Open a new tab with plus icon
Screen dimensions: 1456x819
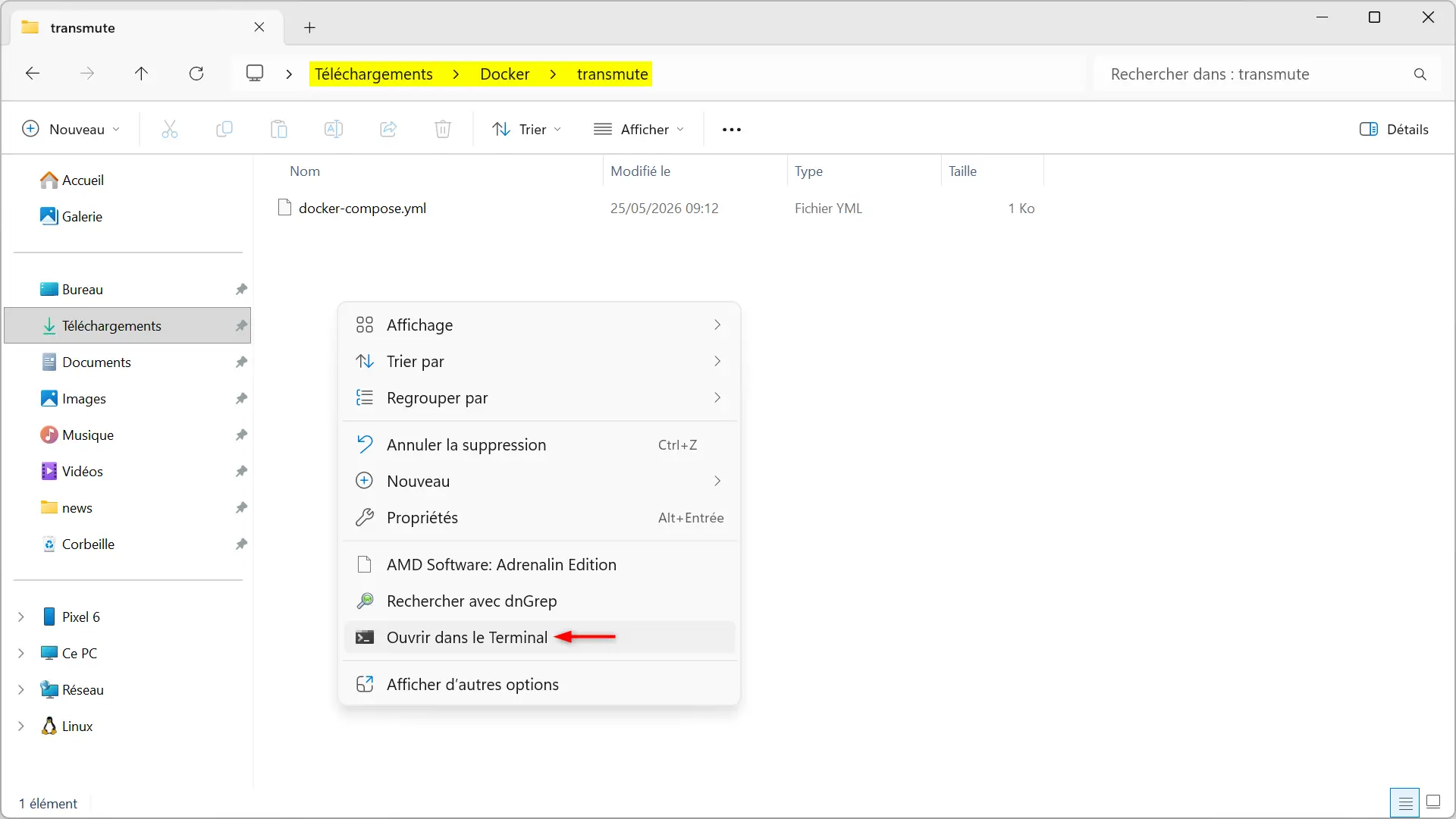(309, 28)
